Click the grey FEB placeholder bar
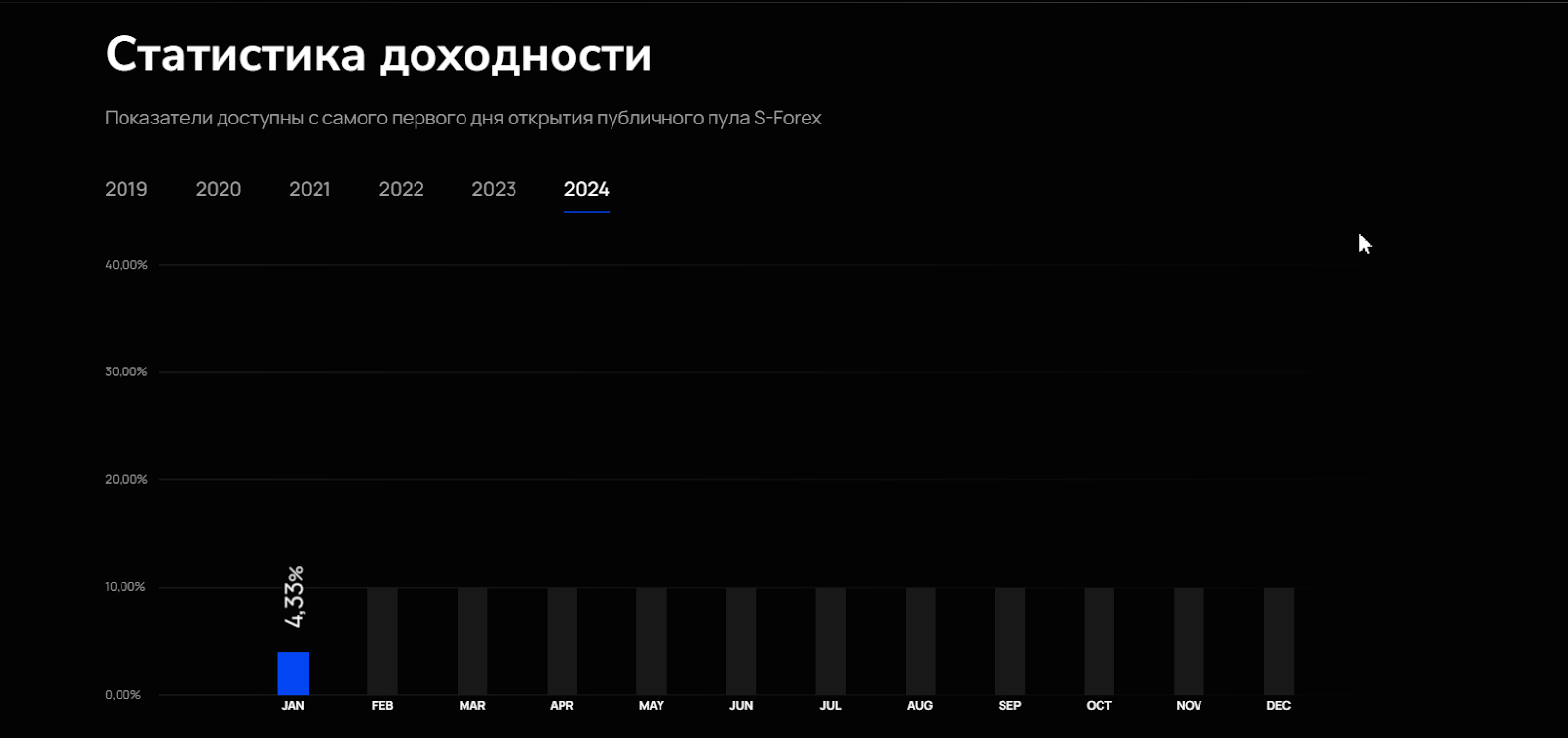 coord(382,641)
